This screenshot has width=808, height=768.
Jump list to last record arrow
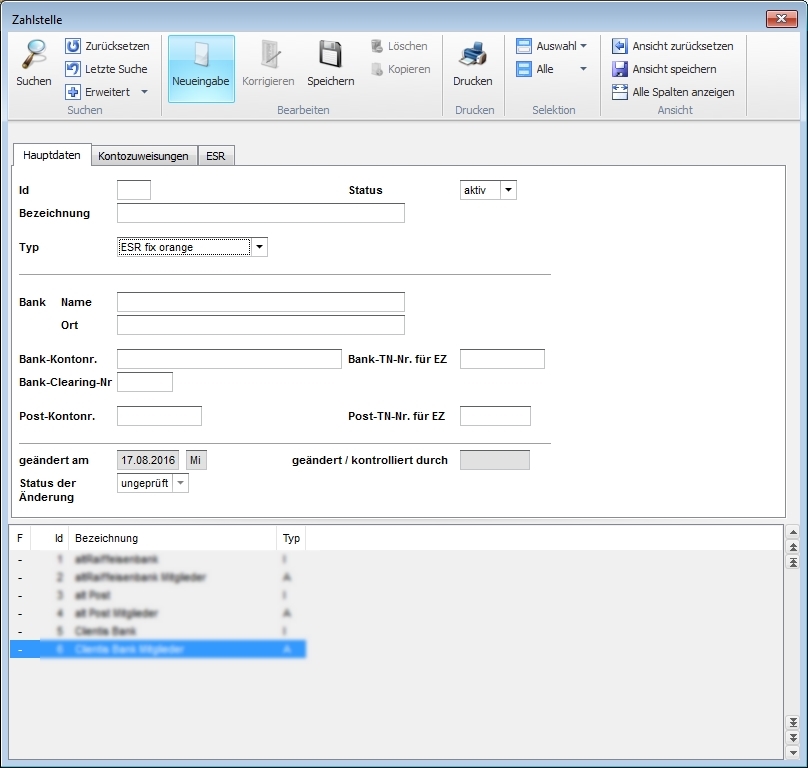coord(793,722)
